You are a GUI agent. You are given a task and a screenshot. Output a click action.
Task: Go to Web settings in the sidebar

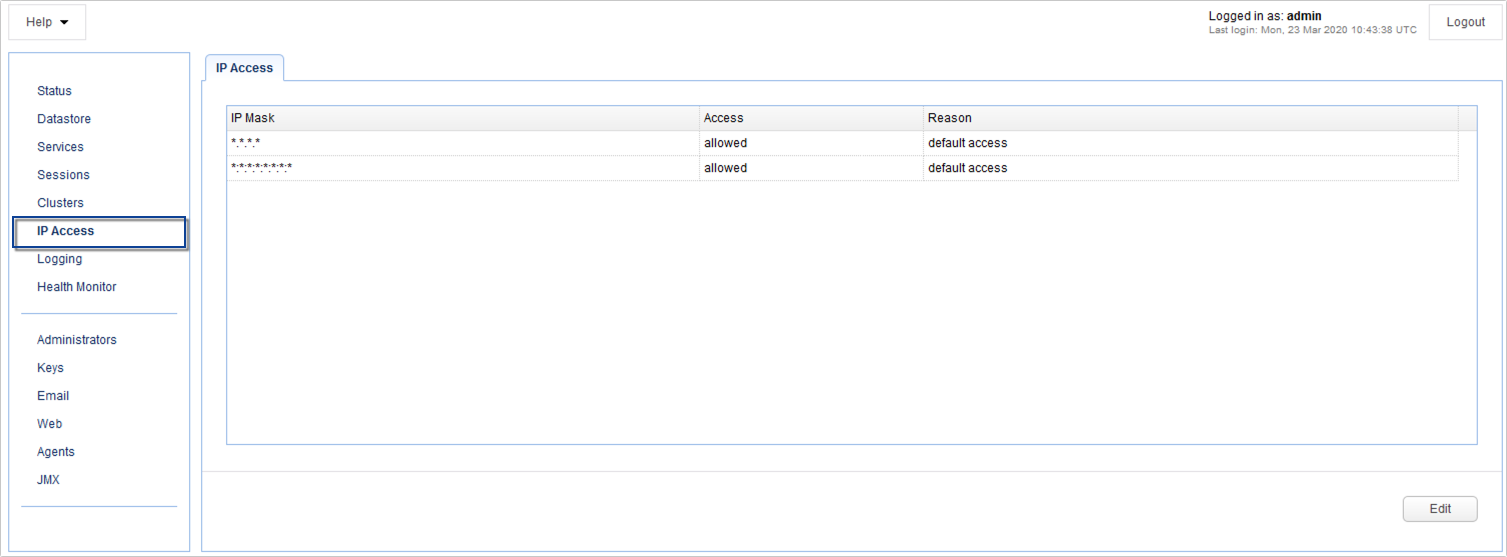pos(49,424)
